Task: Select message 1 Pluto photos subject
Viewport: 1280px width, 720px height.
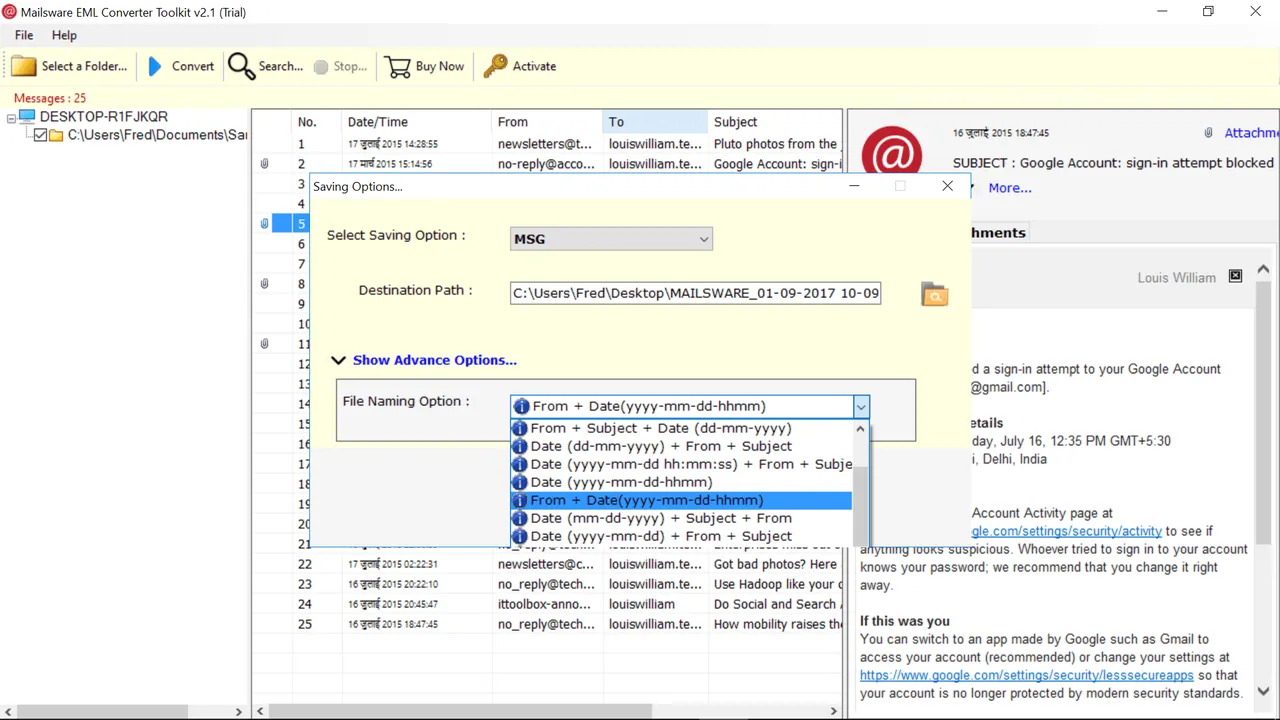Action: (776, 144)
